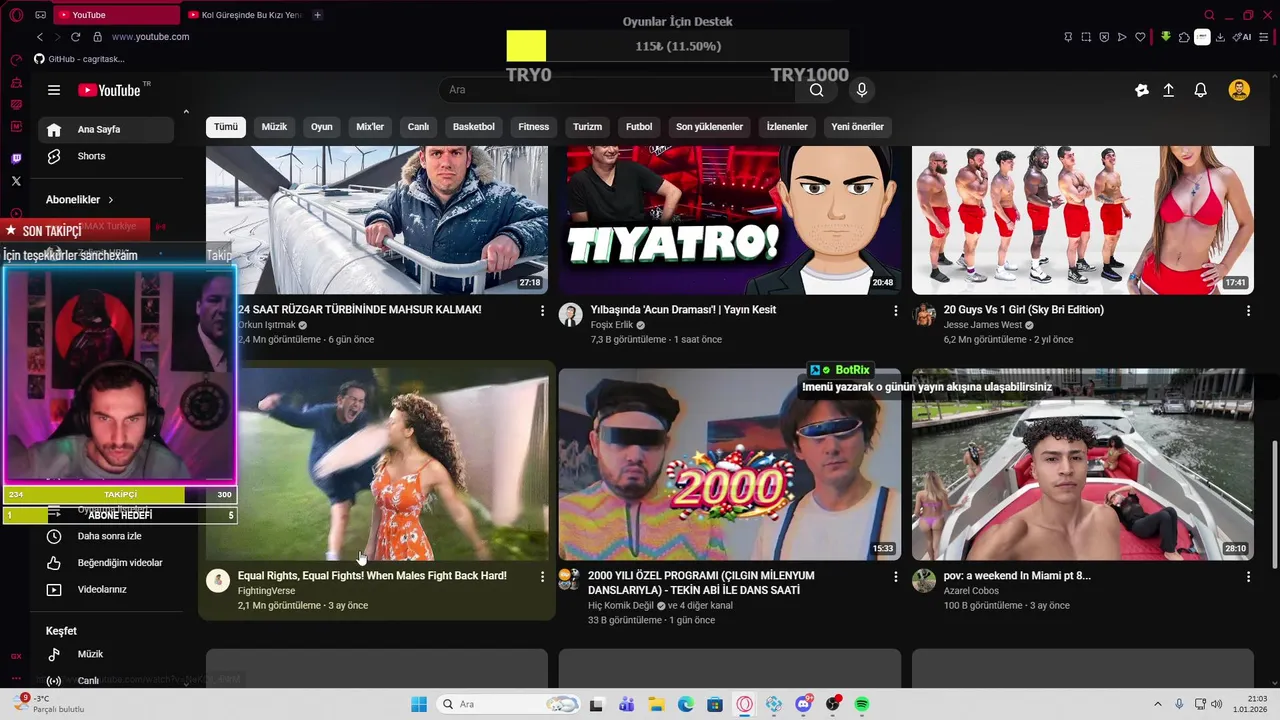
Task: Open options for Equal Rights, Equal Fights video
Action: 543,577
